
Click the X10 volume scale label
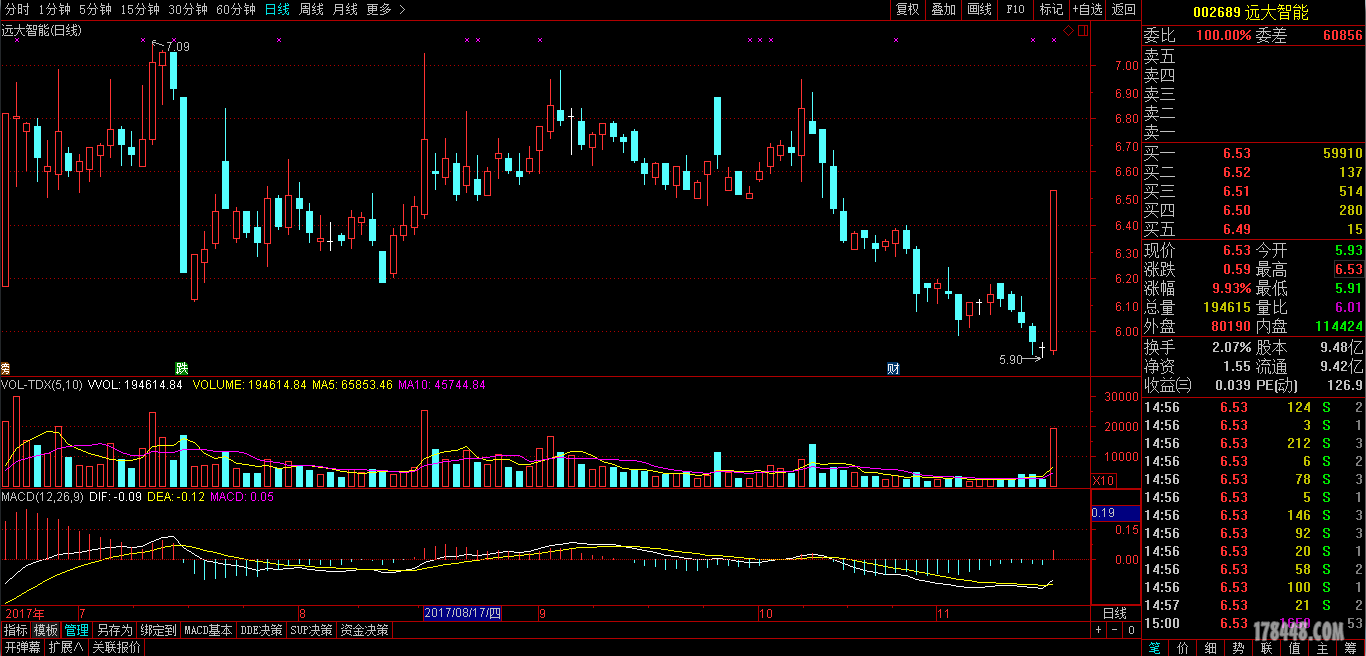coord(1103,481)
